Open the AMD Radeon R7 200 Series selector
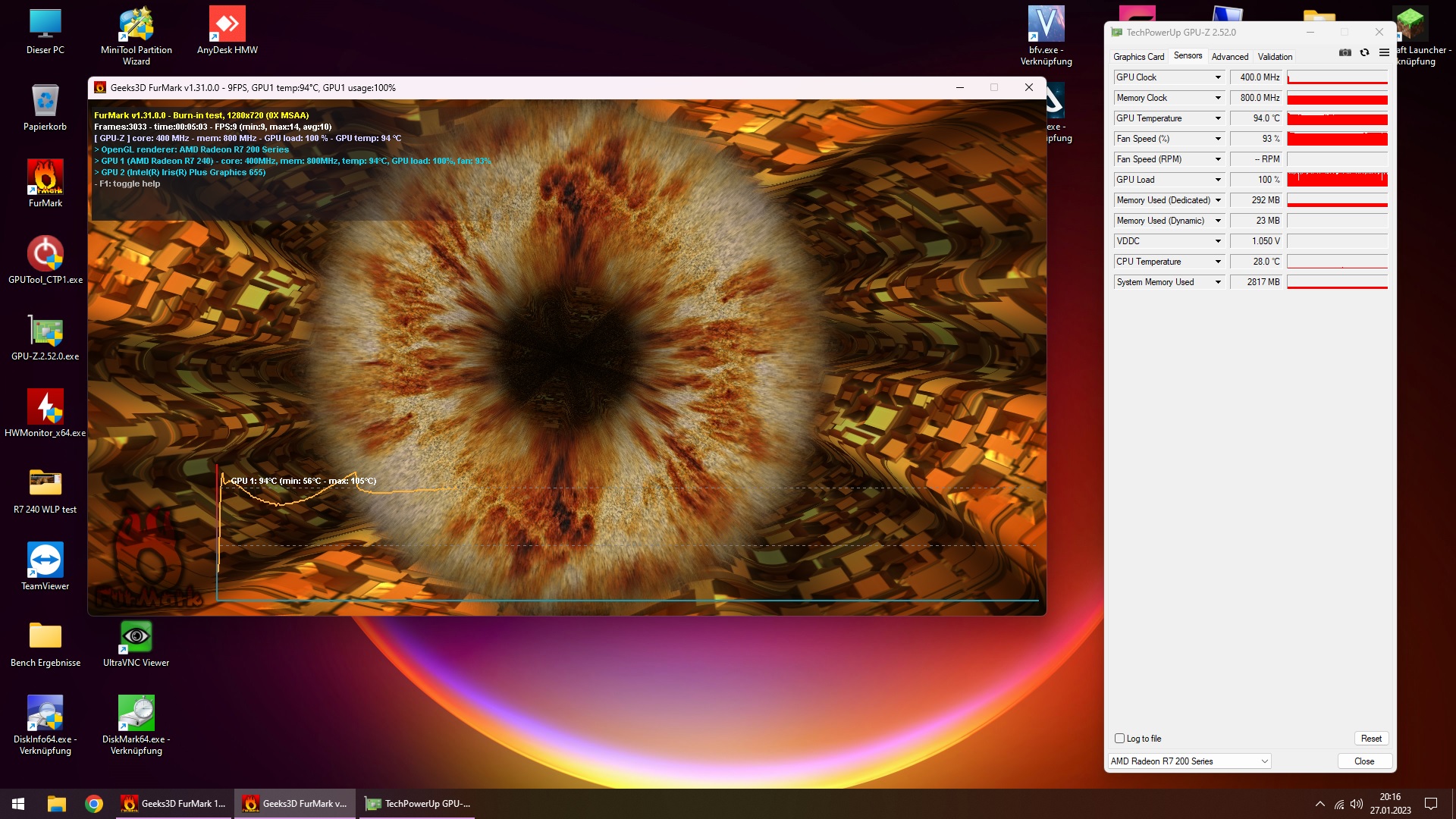The image size is (1456, 819). (1189, 761)
